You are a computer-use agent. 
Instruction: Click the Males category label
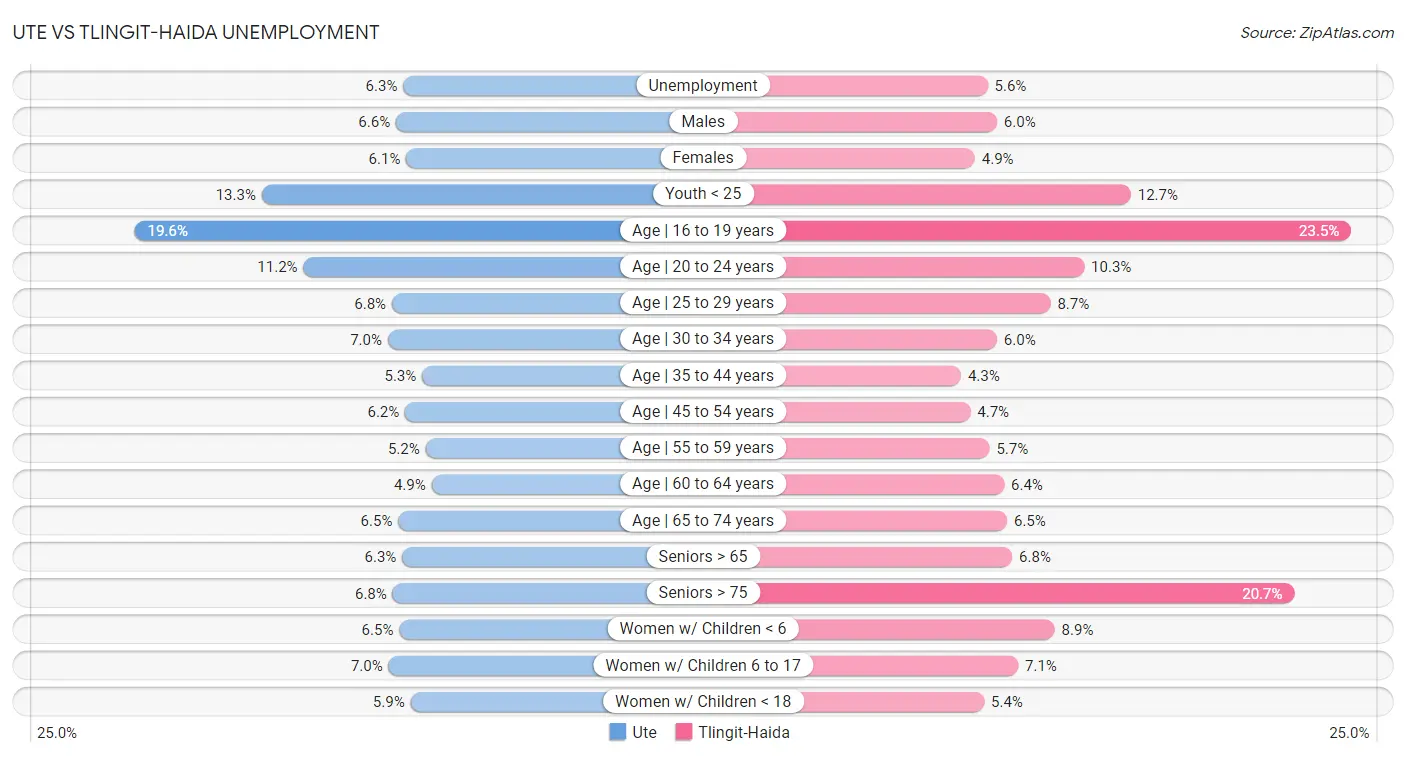(x=703, y=122)
